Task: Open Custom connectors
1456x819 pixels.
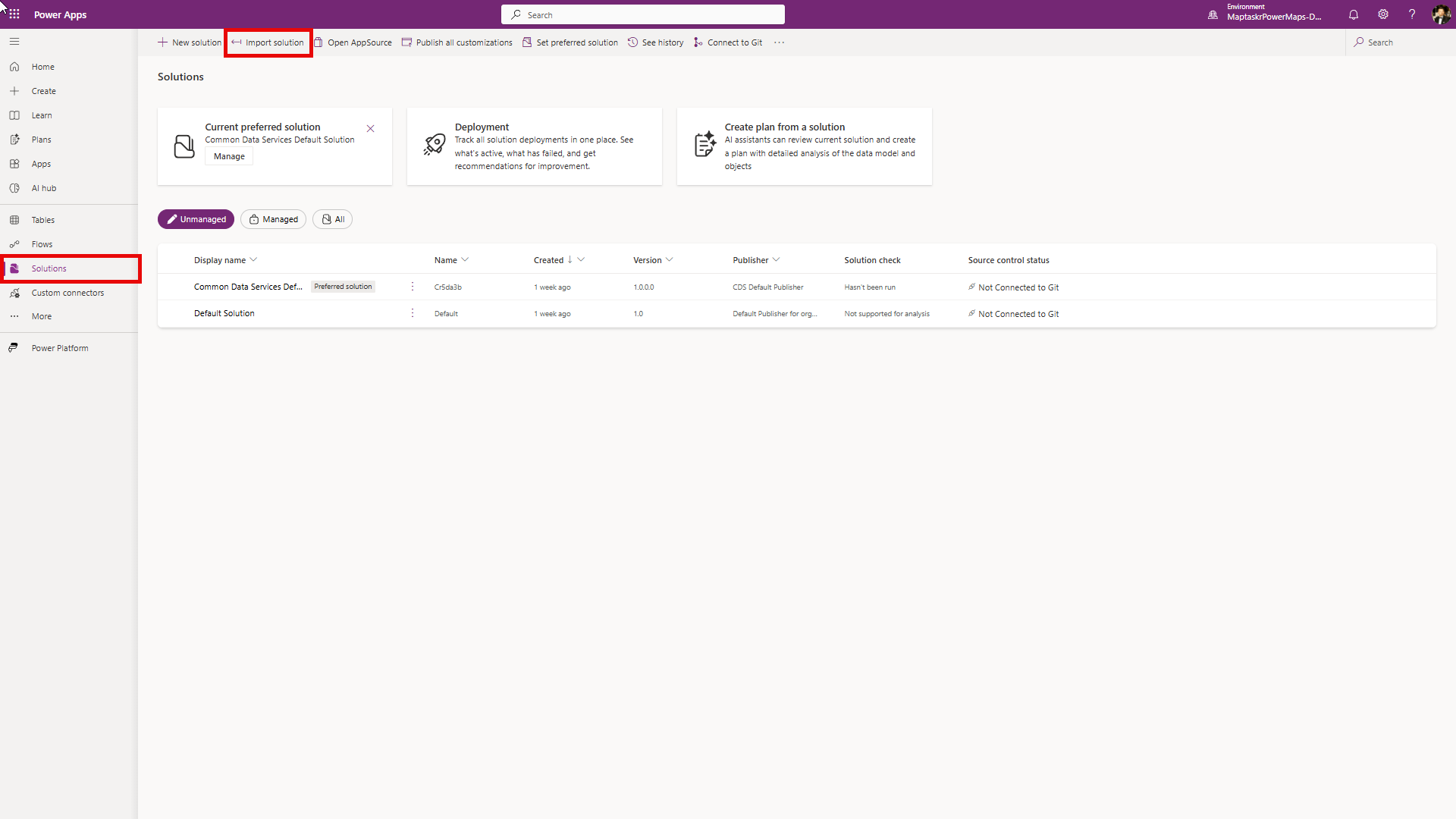Action: pos(67,292)
